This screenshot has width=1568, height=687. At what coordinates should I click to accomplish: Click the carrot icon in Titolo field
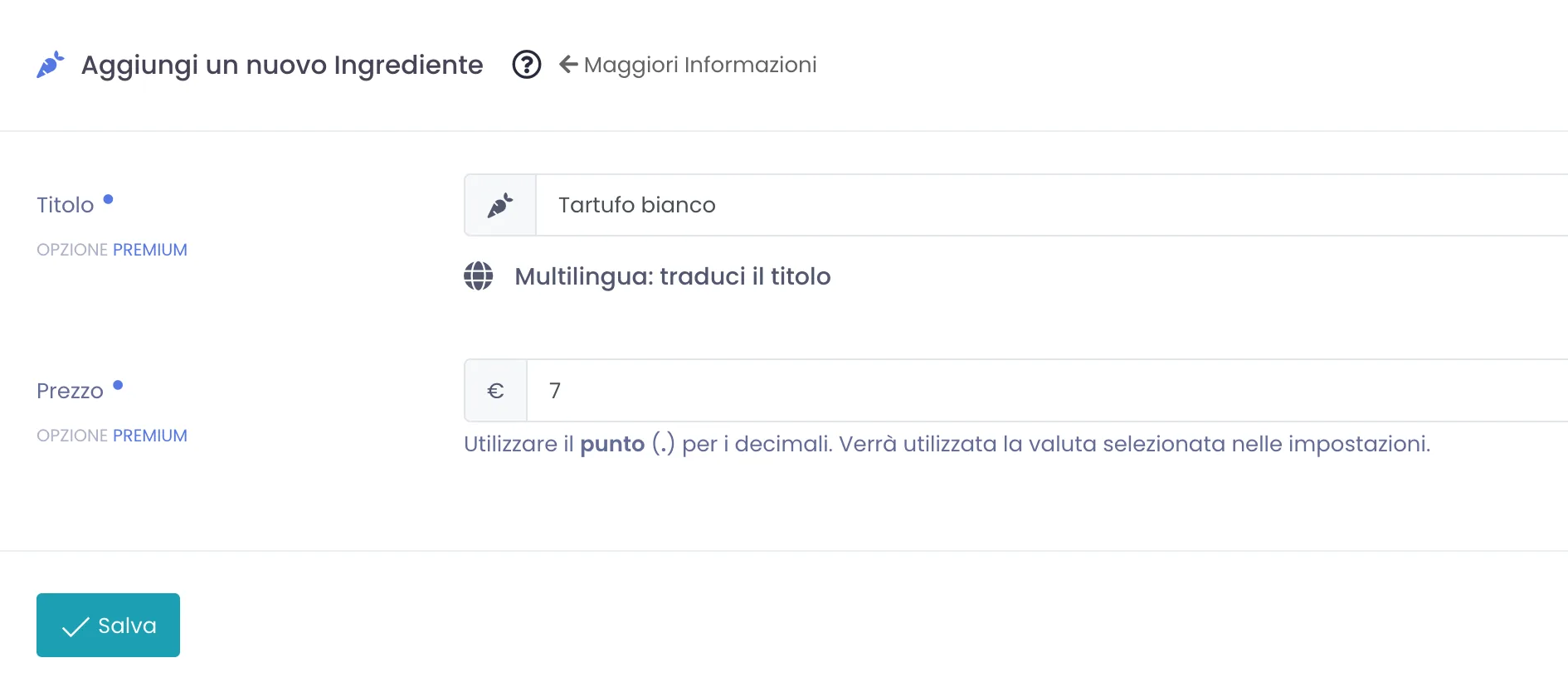tap(500, 205)
